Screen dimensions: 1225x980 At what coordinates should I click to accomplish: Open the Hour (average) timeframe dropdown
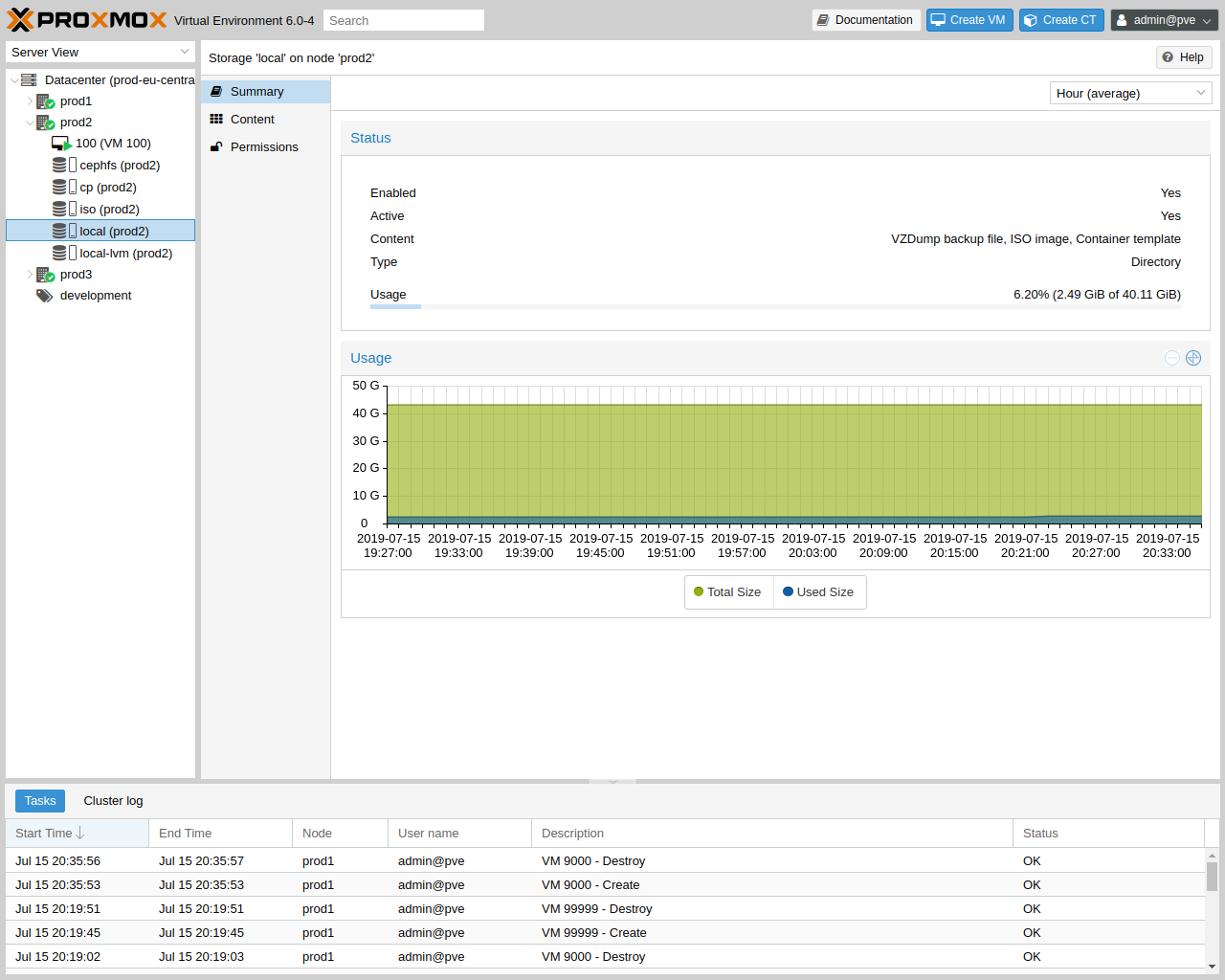[x=1130, y=93]
